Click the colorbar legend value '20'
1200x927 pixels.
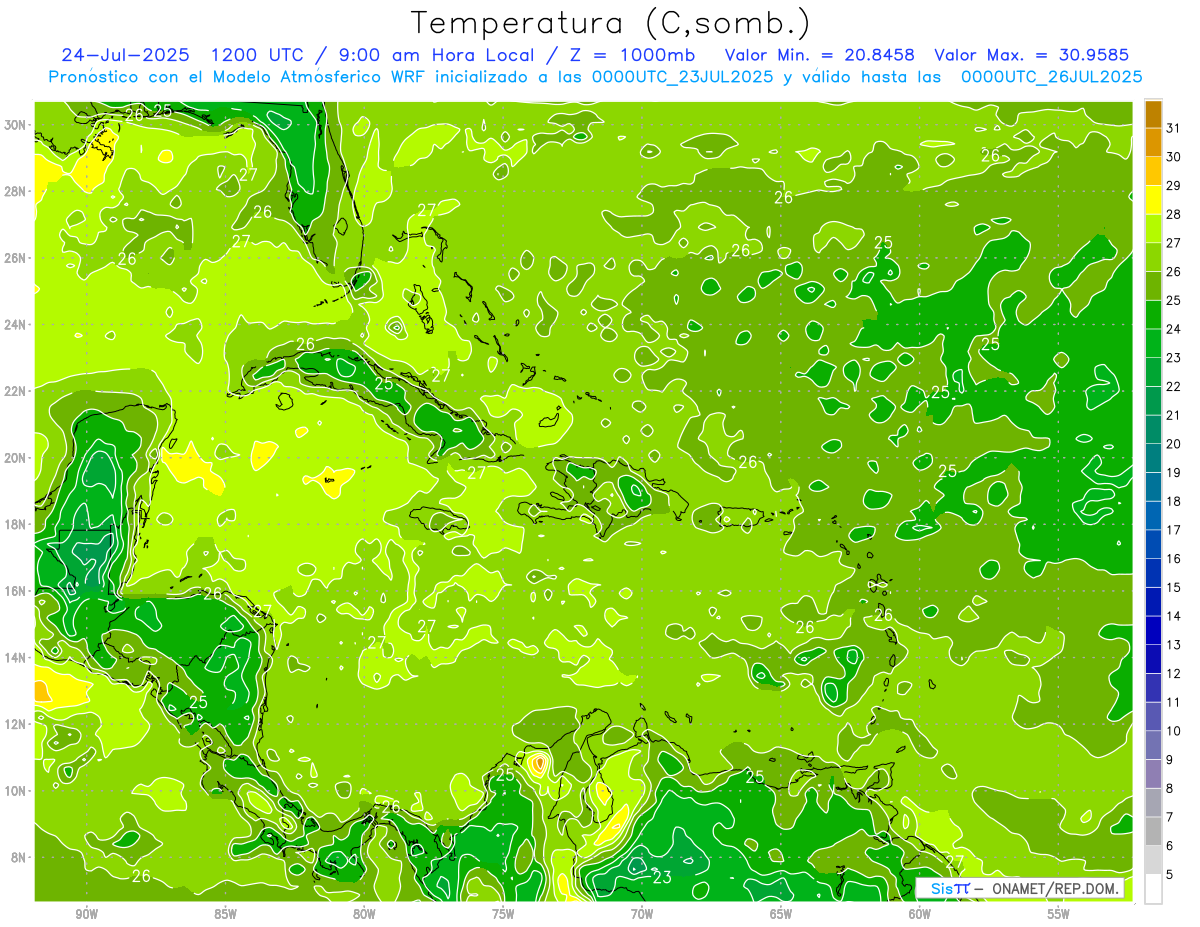1174,443
